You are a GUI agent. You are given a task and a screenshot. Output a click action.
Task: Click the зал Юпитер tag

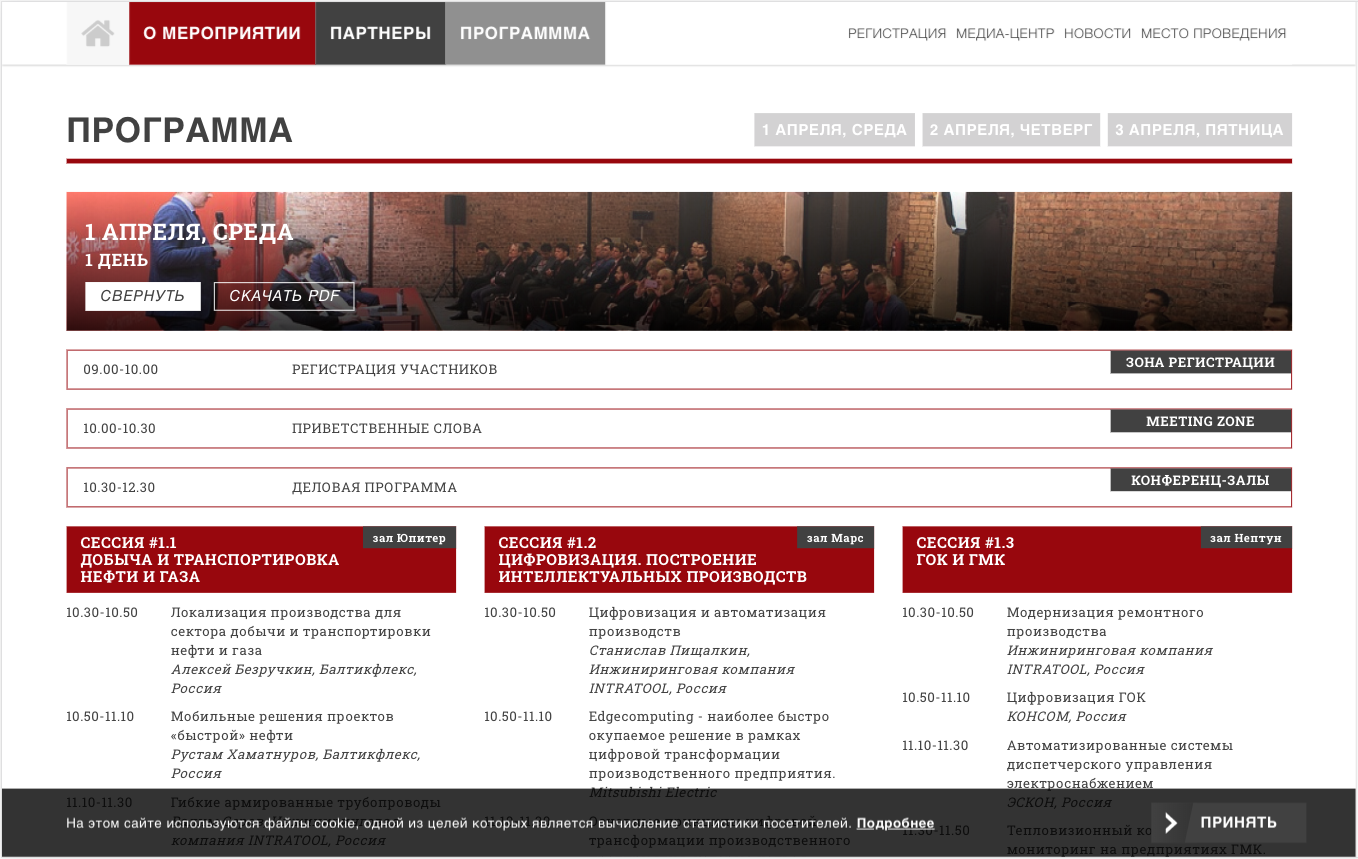coord(409,538)
